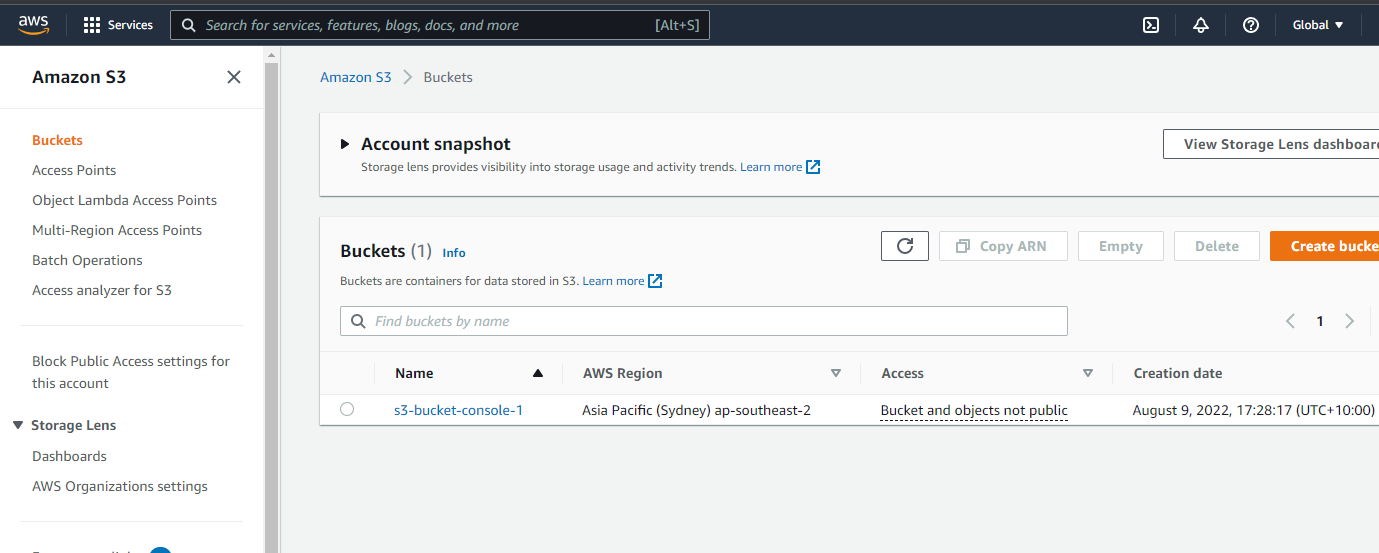Select the s3-bucket-console-1 radio button
This screenshot has width=1379, height=553.
pos(347,409)
